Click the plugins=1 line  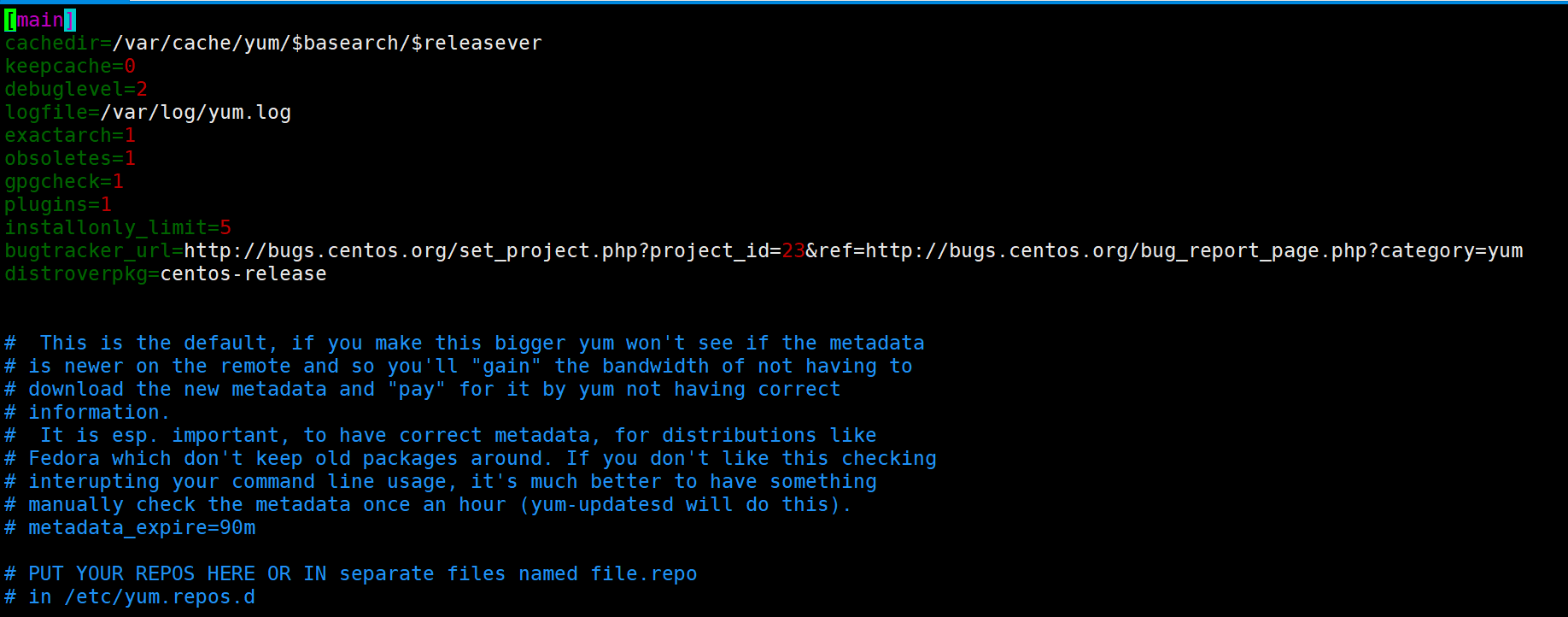click(58, 204)
